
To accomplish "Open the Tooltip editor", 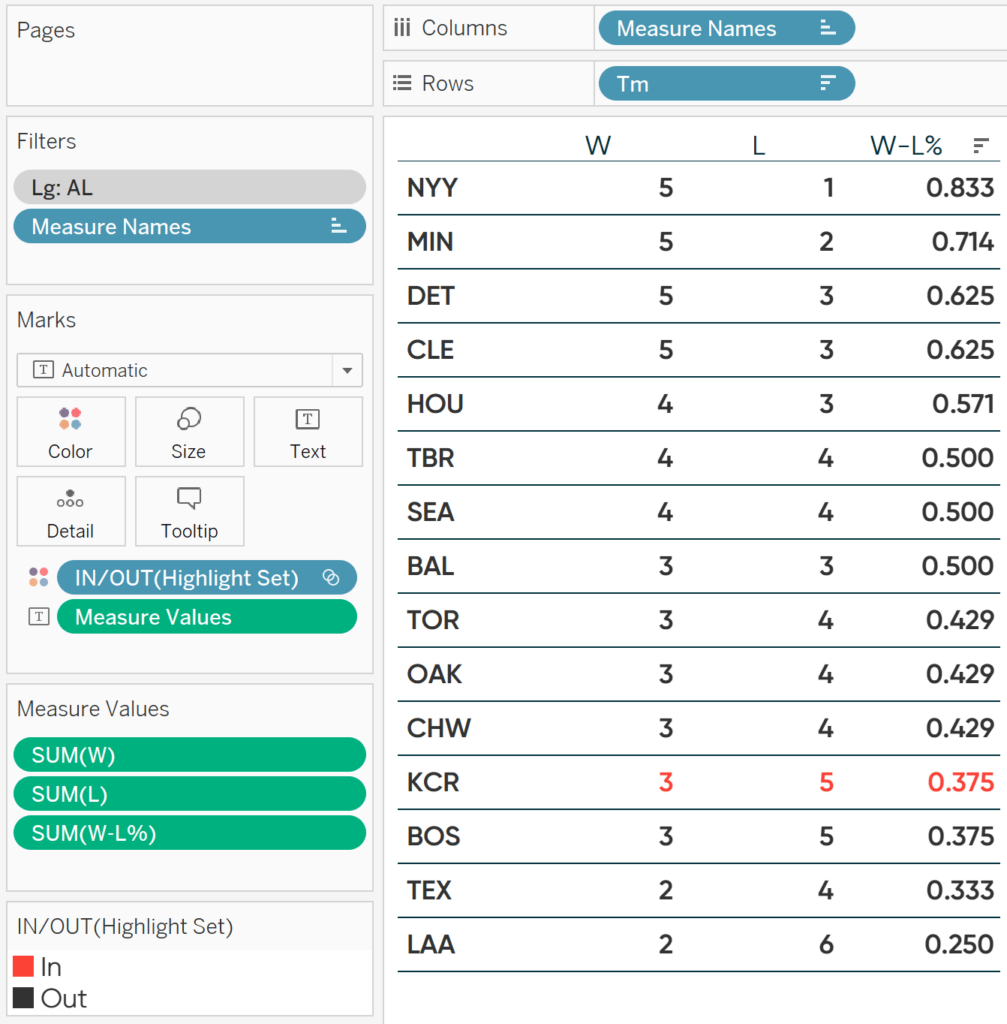I will (x=189, y=511).
